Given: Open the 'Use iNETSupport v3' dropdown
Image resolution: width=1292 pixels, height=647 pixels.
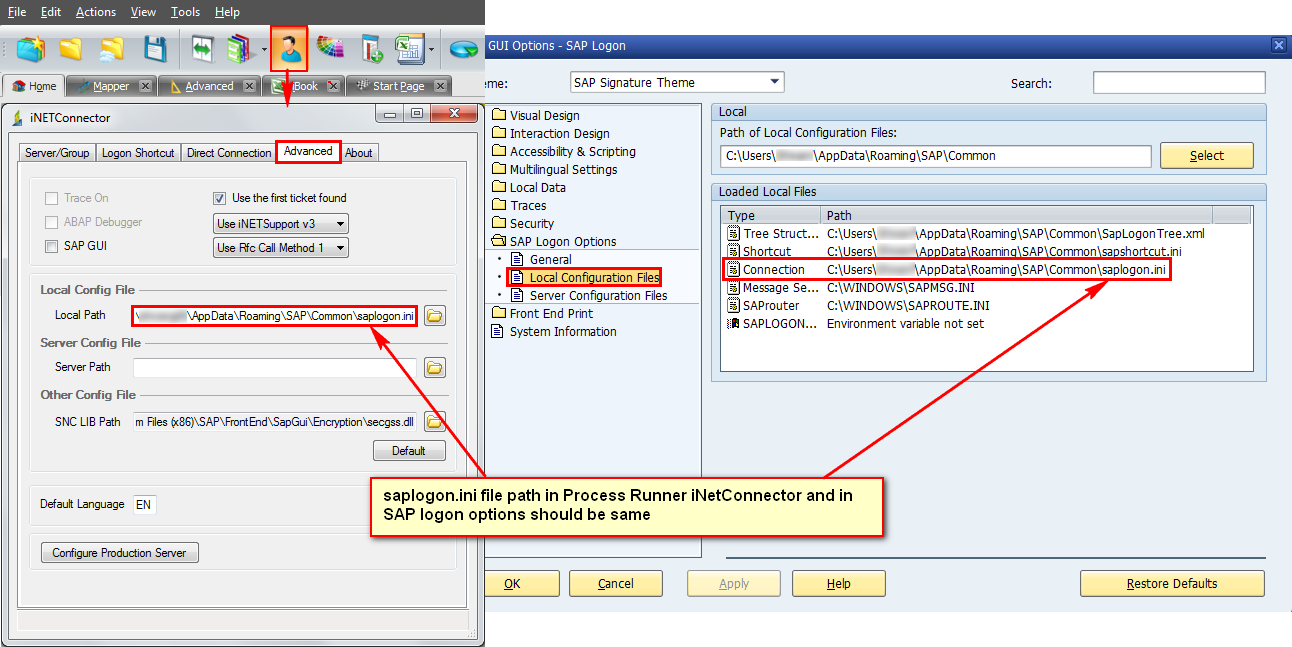Looking at the screenshot, I should click(278, 223).
